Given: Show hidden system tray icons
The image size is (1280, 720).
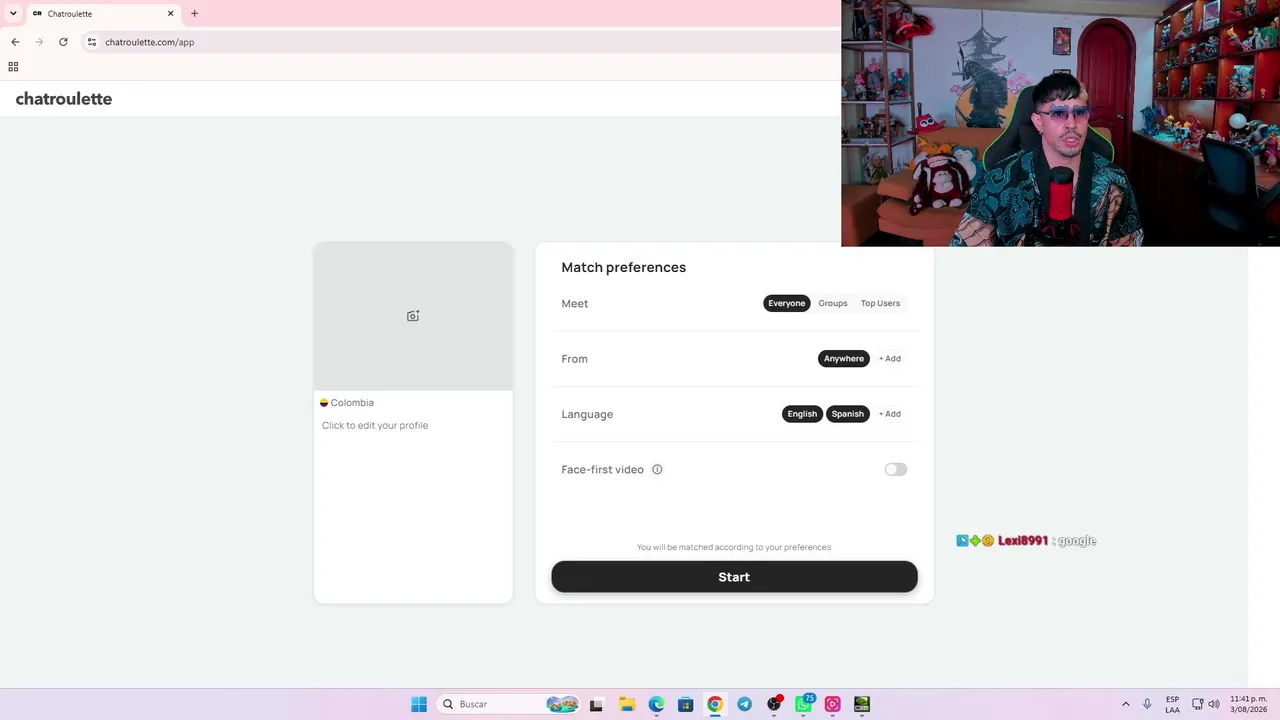Looking at the screenshot, I should tap(1126, 704).
